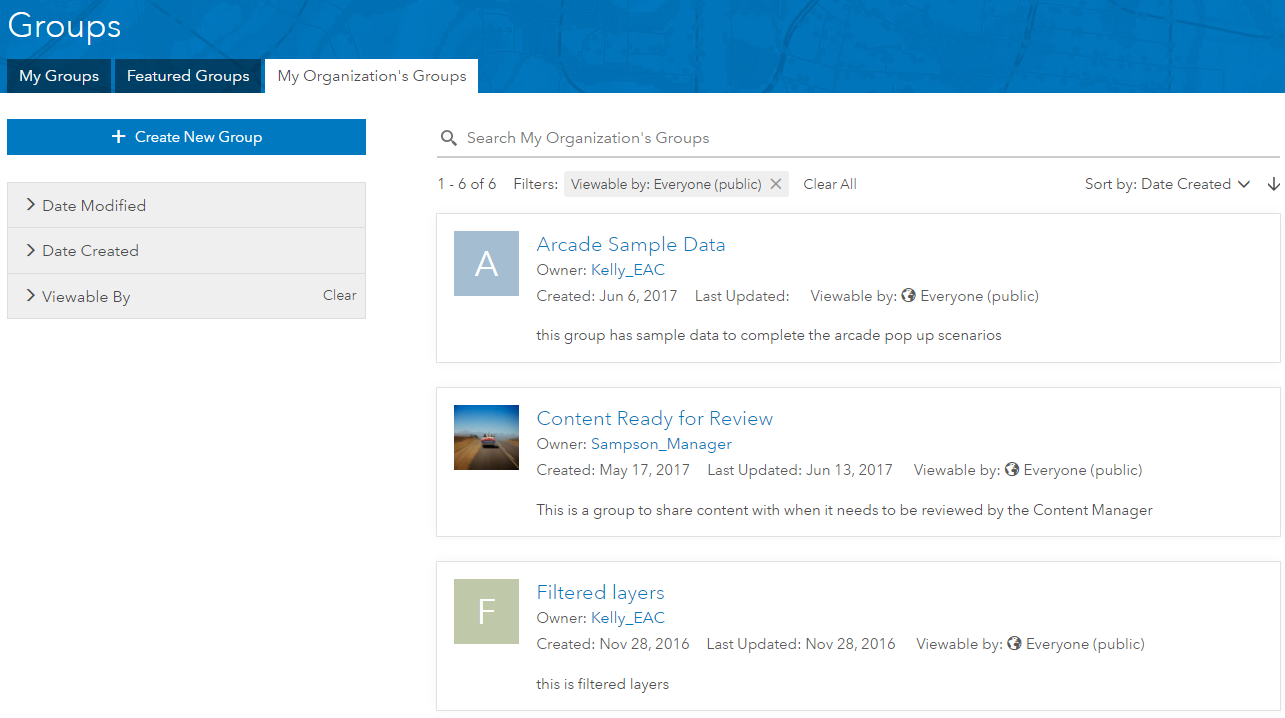Click the plus icon on Create New Group
The height and width of the screenshot is (718, 1285).
tap(119, 137)
